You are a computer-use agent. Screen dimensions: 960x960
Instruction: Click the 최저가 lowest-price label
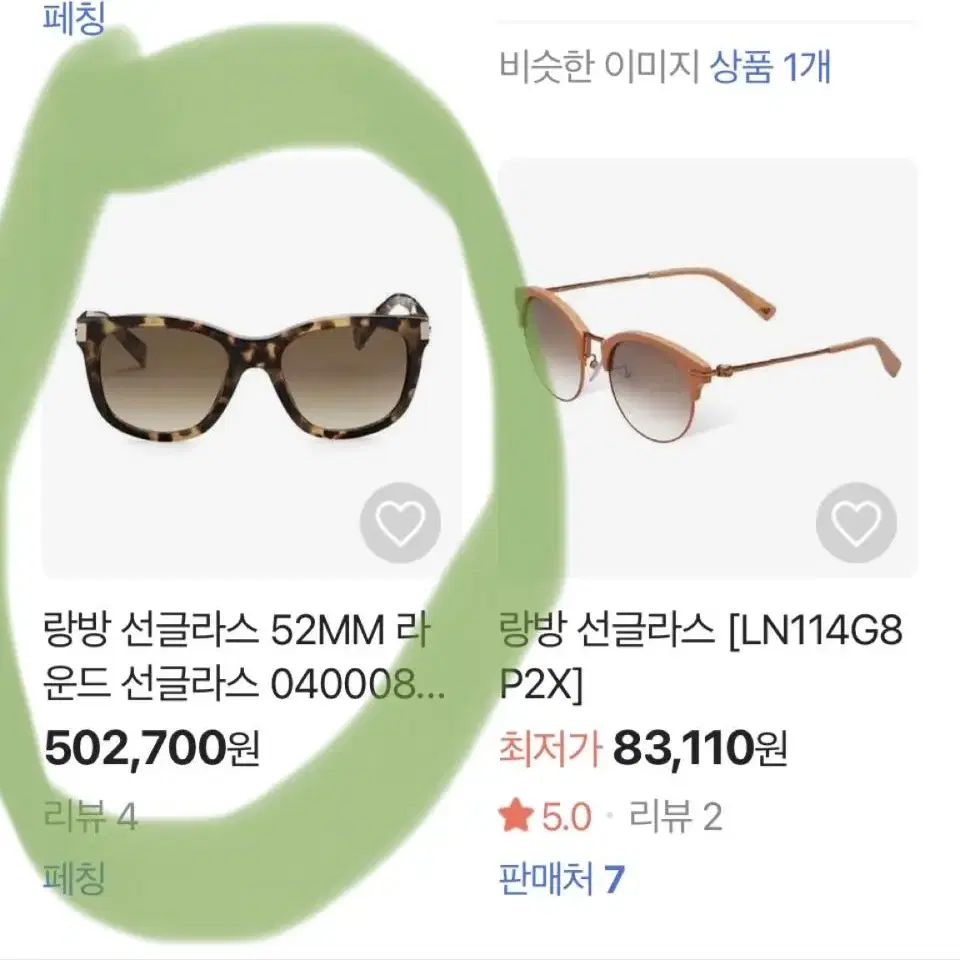point(550,748)
